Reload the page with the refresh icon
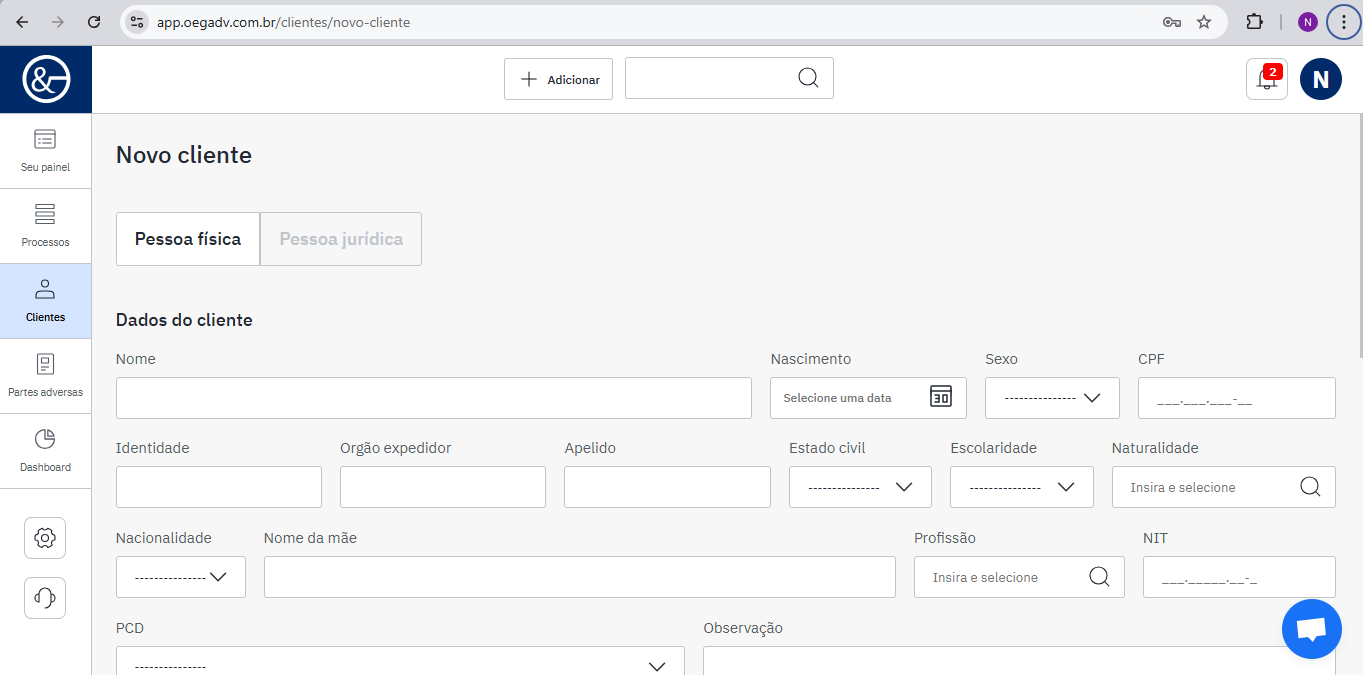The width and height of the screenshot is (1363, 675). pos(94,22)
